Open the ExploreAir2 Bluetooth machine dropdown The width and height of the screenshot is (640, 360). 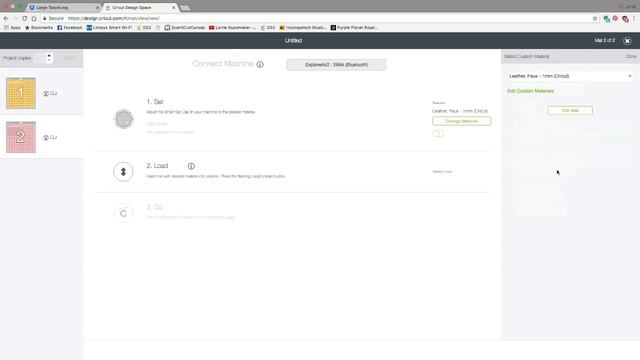(x=336, y=64)
